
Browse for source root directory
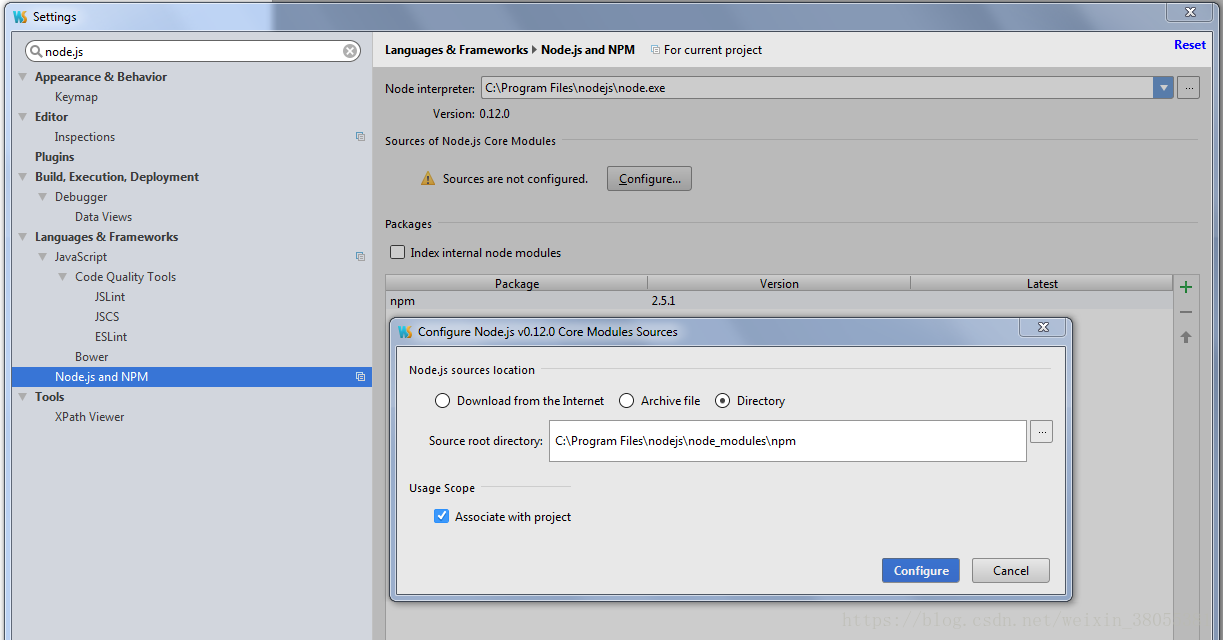coord(1041,431)
